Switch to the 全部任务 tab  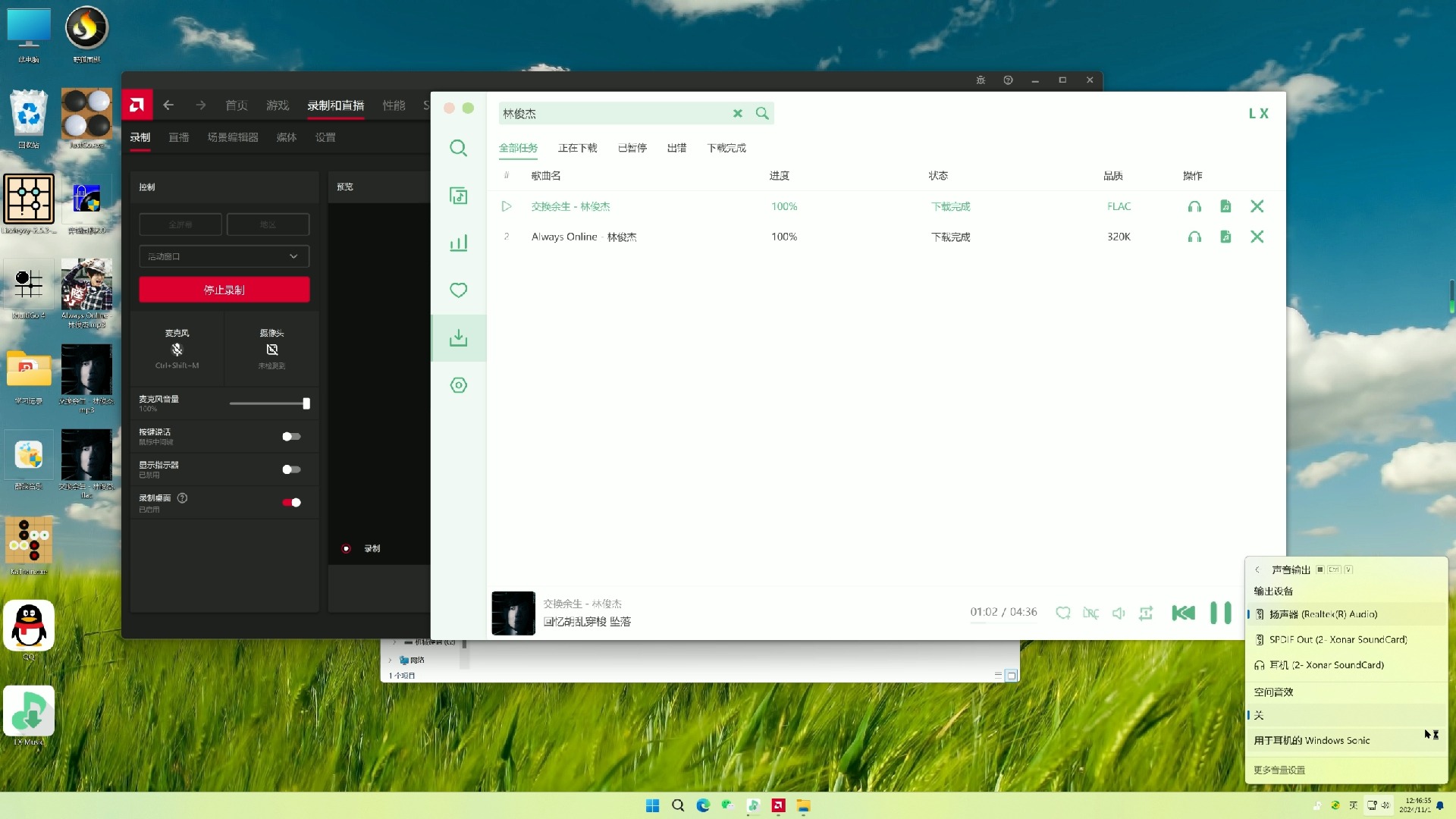point(518,148)
